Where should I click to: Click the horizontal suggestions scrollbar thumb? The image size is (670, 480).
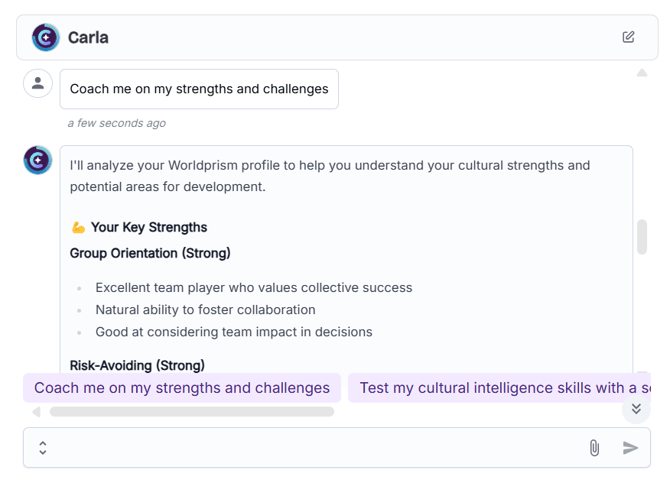(x=192, y=412)
